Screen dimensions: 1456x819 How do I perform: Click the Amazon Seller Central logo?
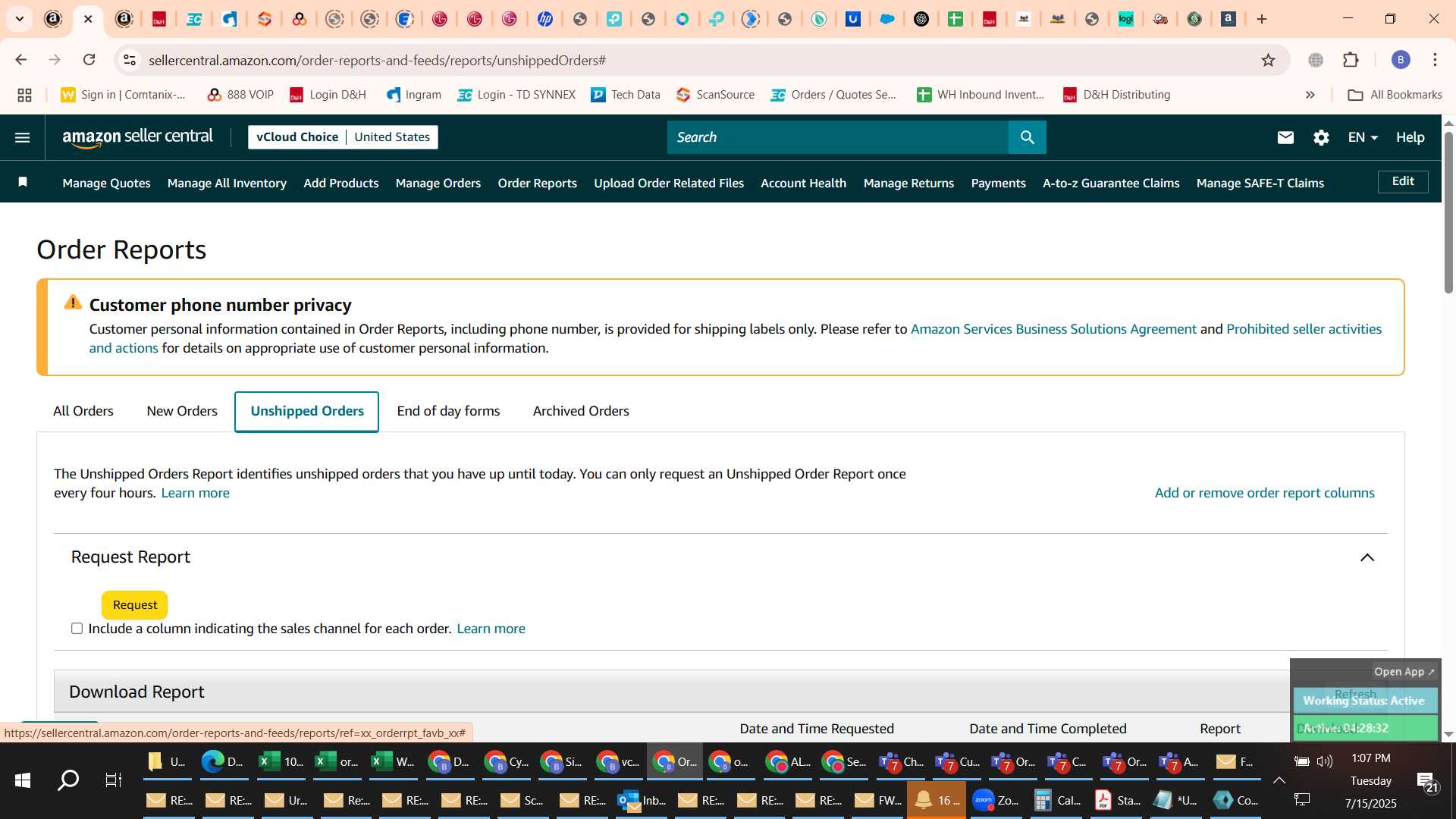(x=137, y=137)
